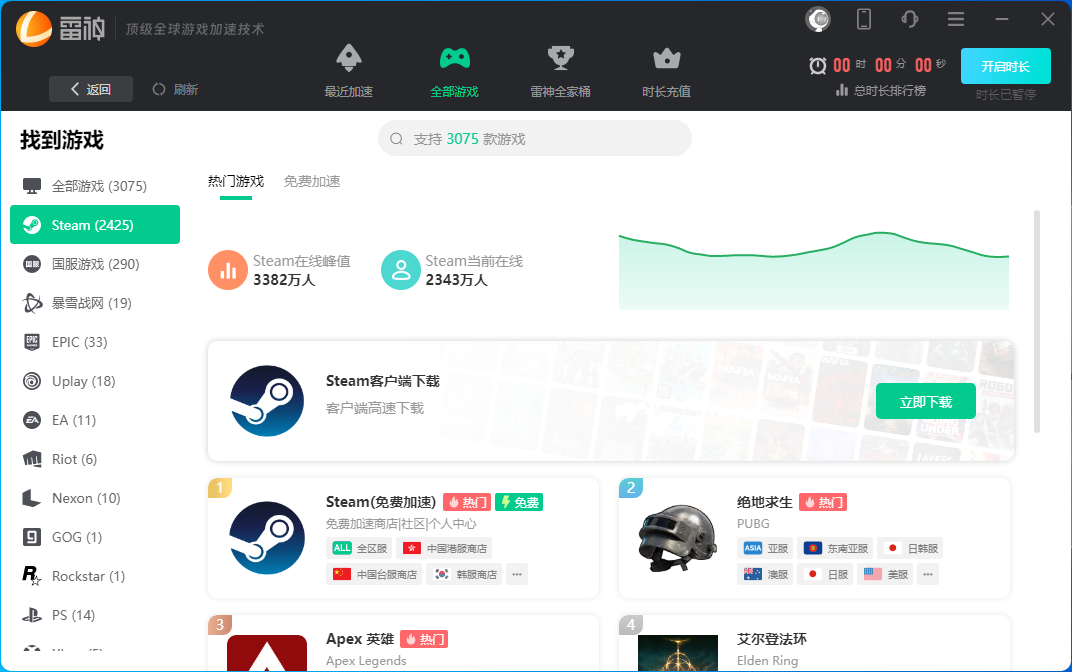Click the crown icon for time recharge
Screen dimensions: 1072x672
667,59
